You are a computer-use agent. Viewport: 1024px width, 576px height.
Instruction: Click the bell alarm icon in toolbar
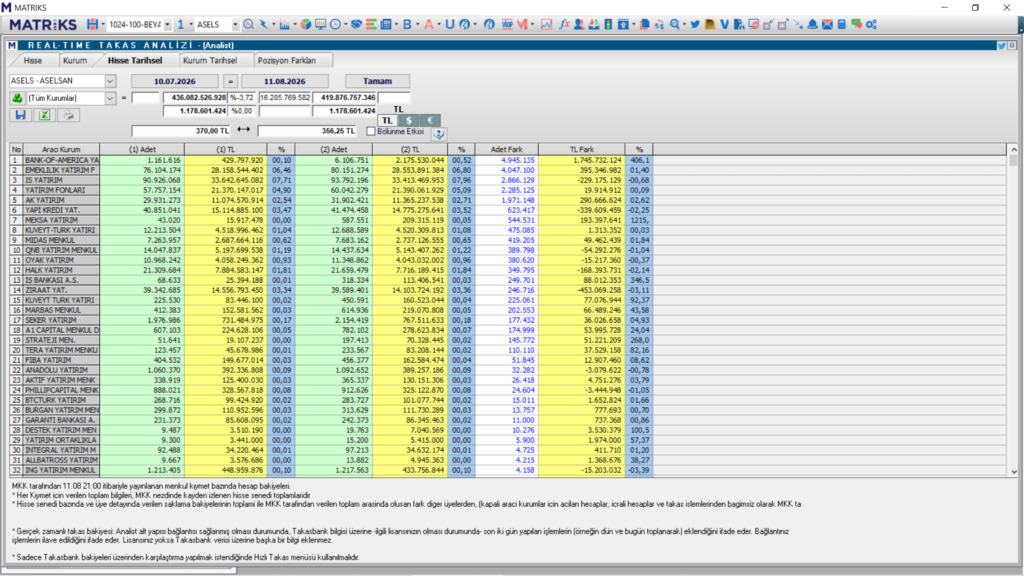point(812,24)
